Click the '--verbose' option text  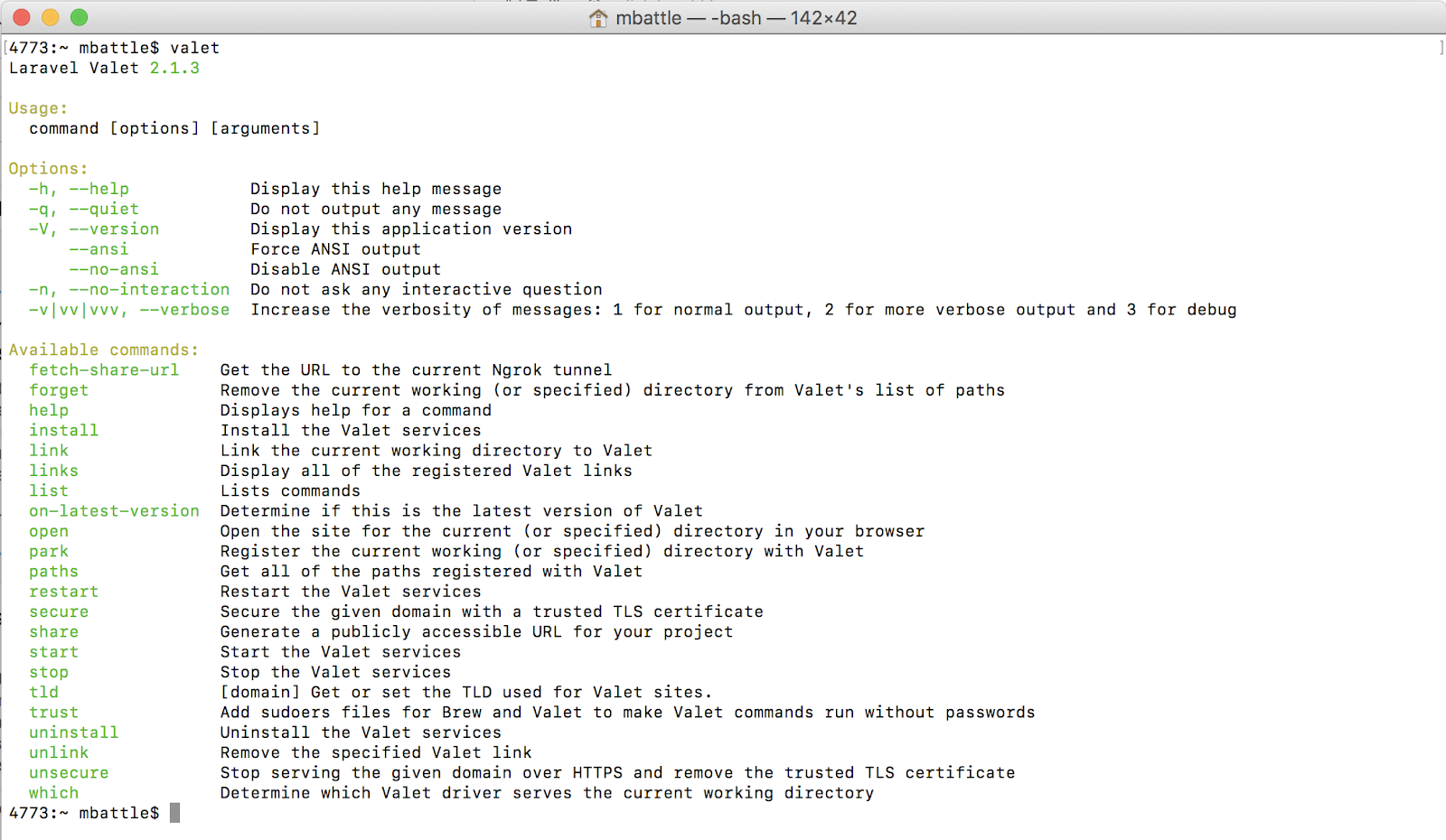pyautogui.click(x=184, y=310)
